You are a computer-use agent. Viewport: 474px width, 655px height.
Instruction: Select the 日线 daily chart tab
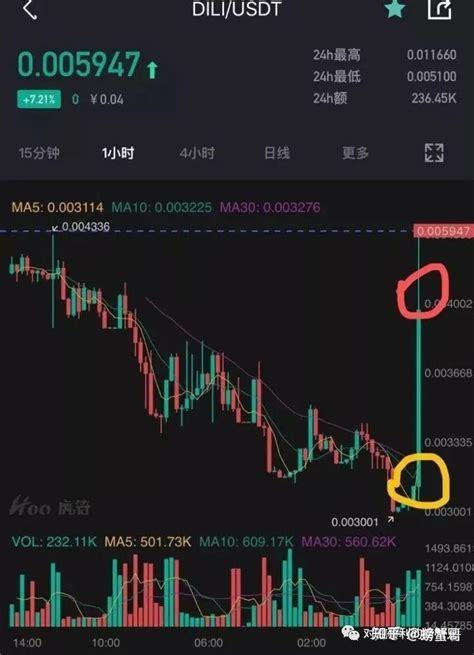276,153
